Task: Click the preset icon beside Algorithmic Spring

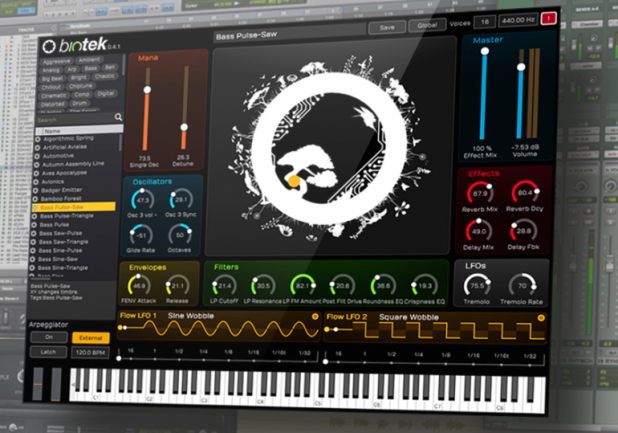Action: (38, 139)
